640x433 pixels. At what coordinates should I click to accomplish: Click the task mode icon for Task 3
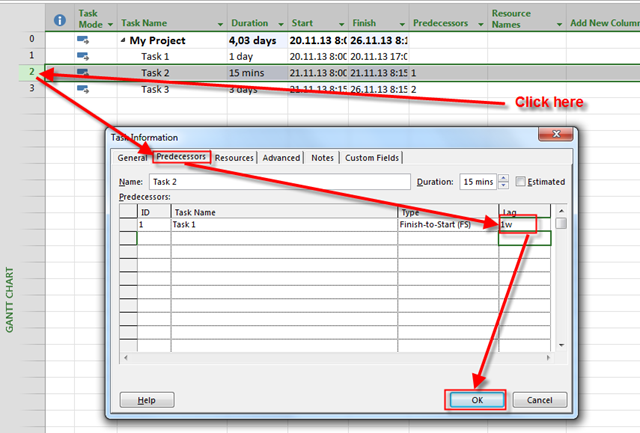point(83,90)
